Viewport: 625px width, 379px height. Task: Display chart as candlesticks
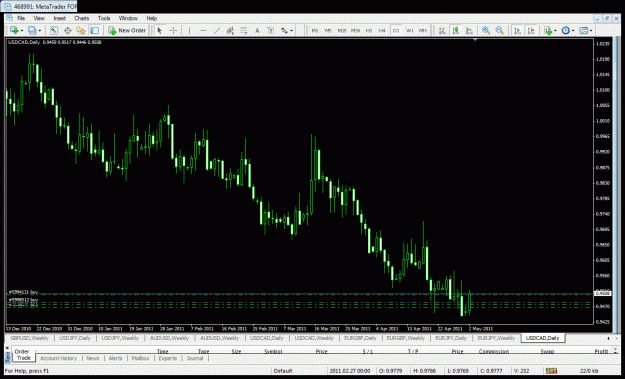[456, 30]
